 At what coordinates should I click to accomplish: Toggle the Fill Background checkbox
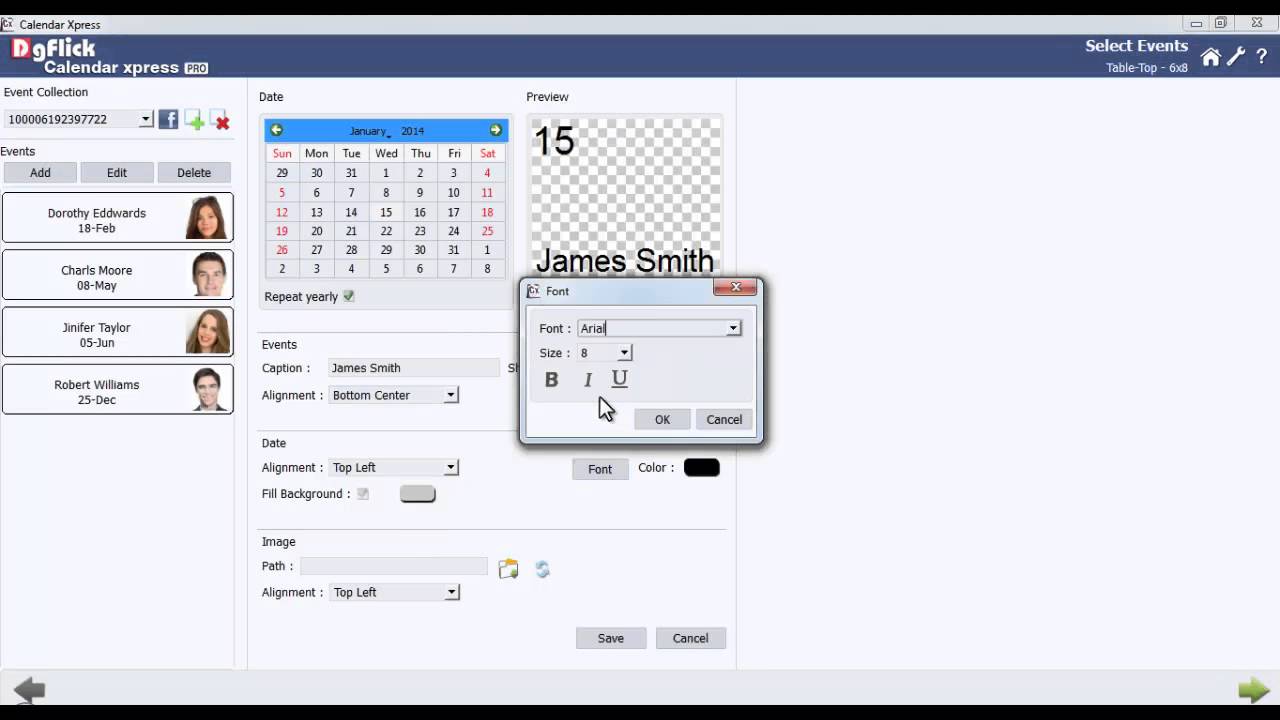(363, 493)
